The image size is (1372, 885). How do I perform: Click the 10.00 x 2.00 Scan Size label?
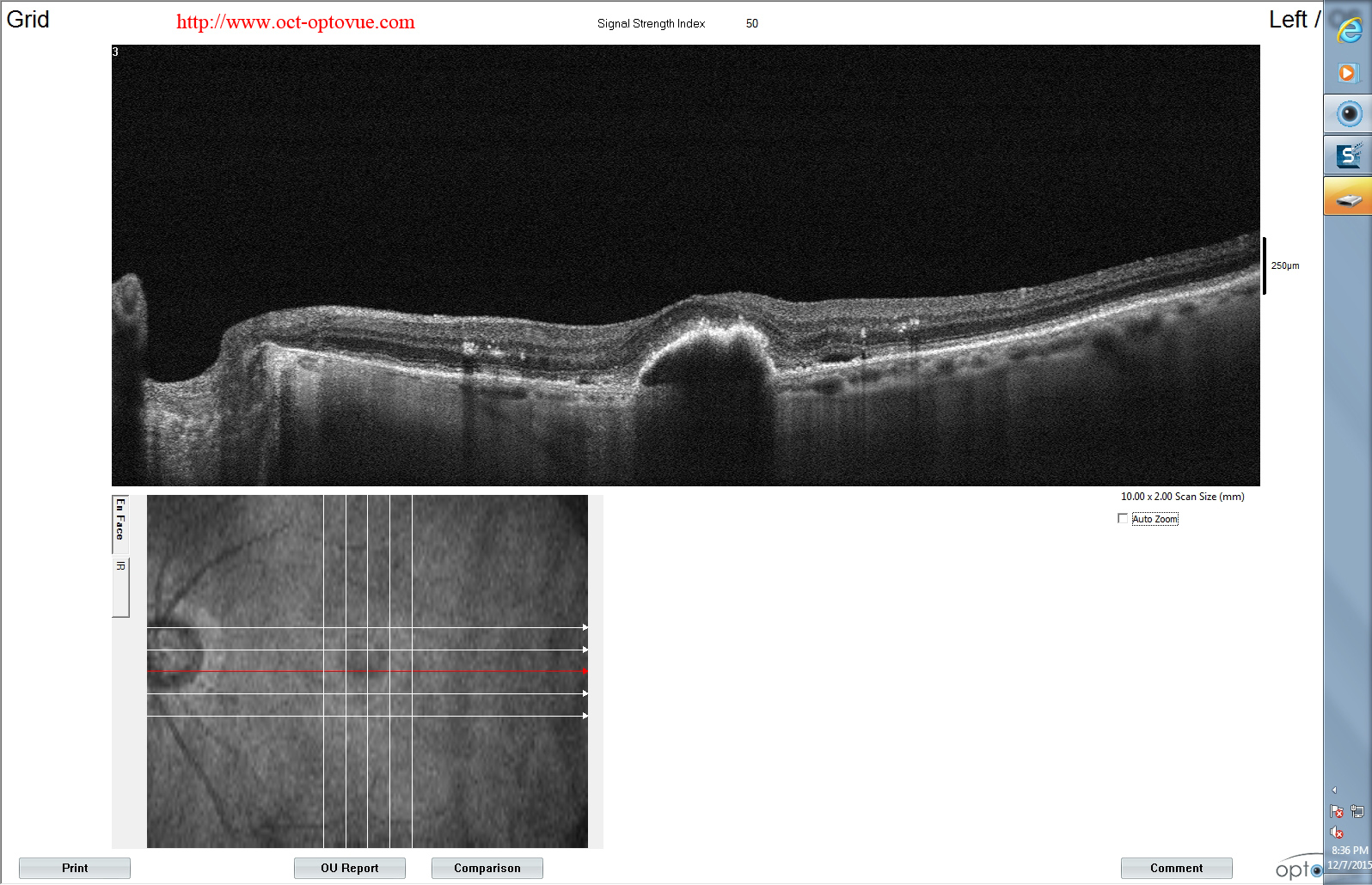[x=1183, y=497]
